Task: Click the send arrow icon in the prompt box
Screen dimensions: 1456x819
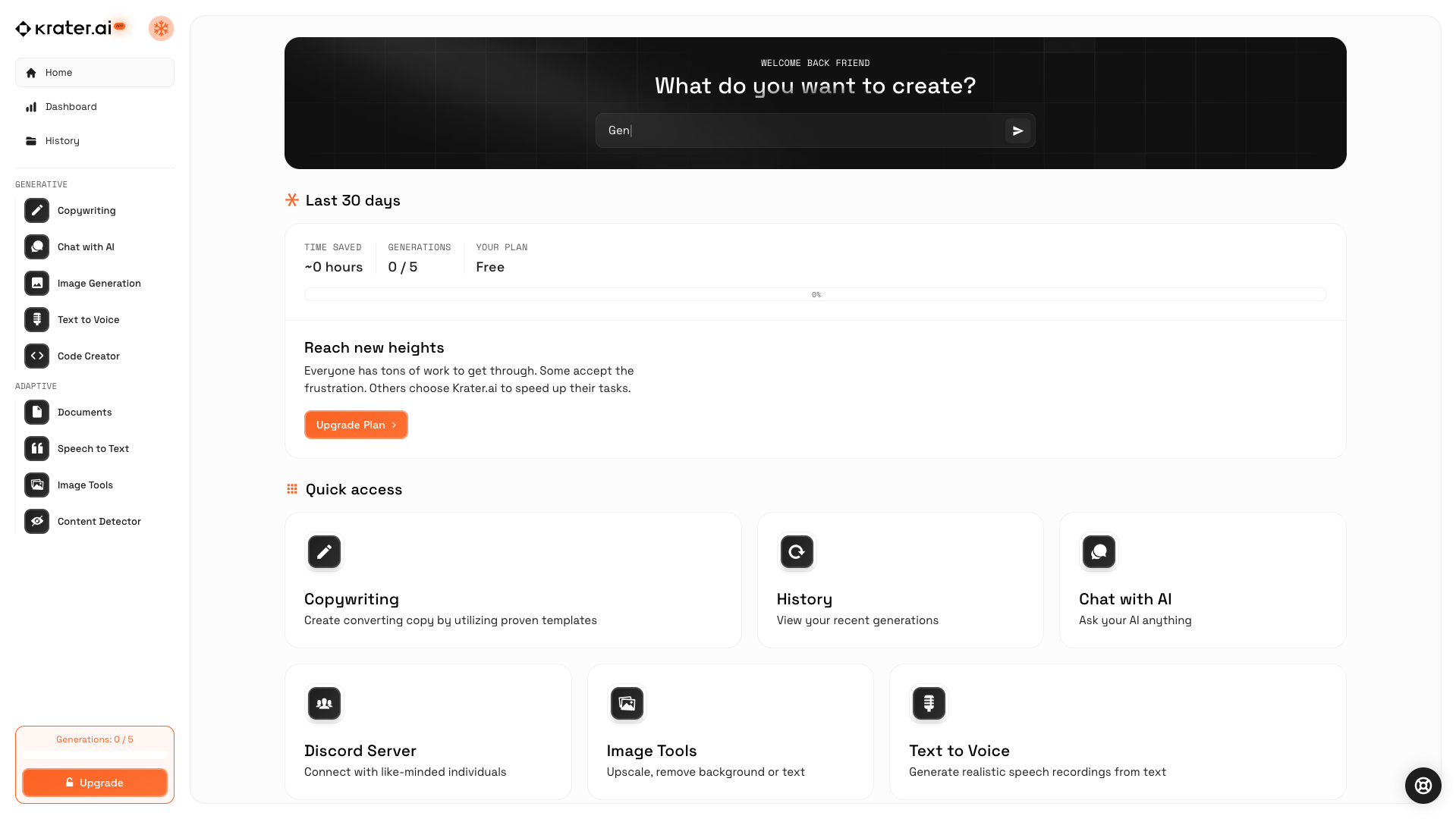Action: (x=1017, y=131)
